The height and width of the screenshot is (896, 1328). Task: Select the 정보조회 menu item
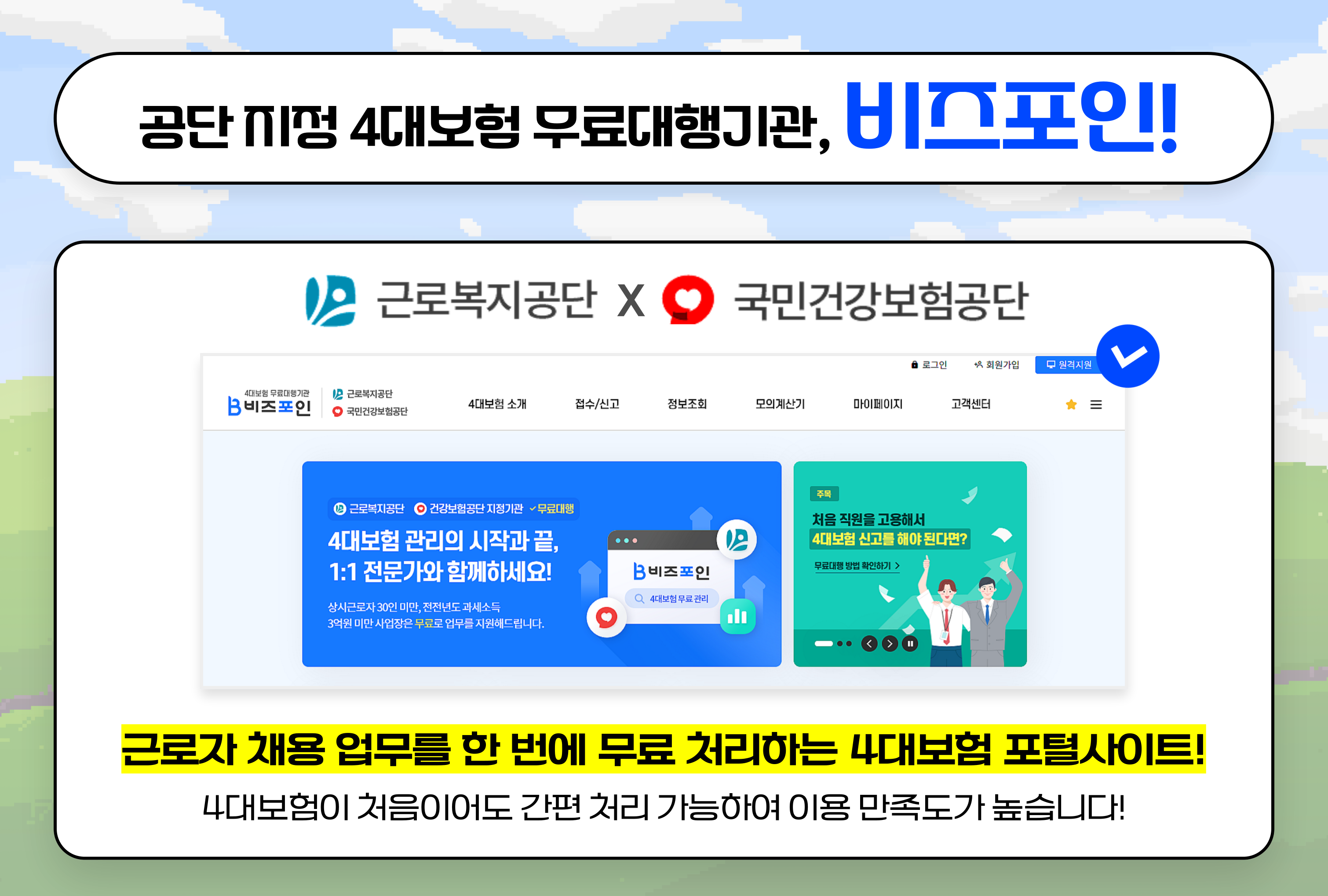[687, 404]
